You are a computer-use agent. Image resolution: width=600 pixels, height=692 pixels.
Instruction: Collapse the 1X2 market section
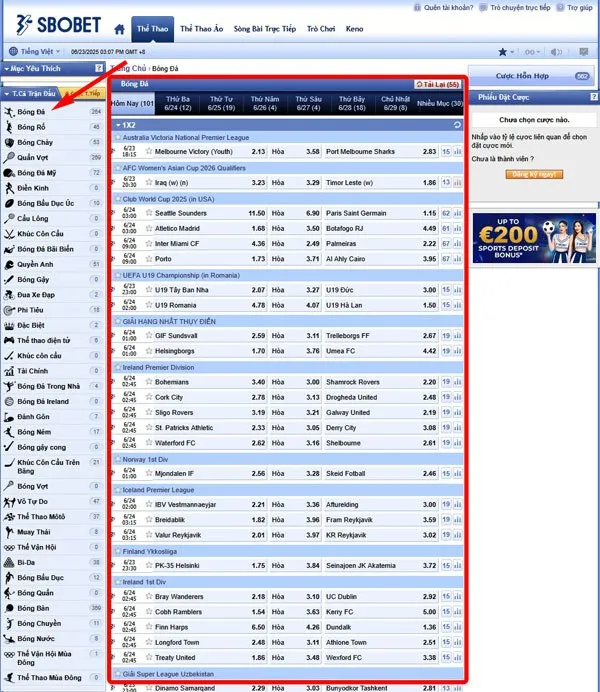pos(118,125)
